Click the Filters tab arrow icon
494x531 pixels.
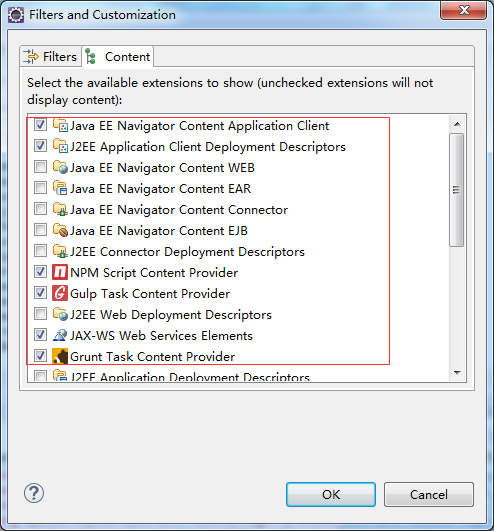tap(31, 57)
